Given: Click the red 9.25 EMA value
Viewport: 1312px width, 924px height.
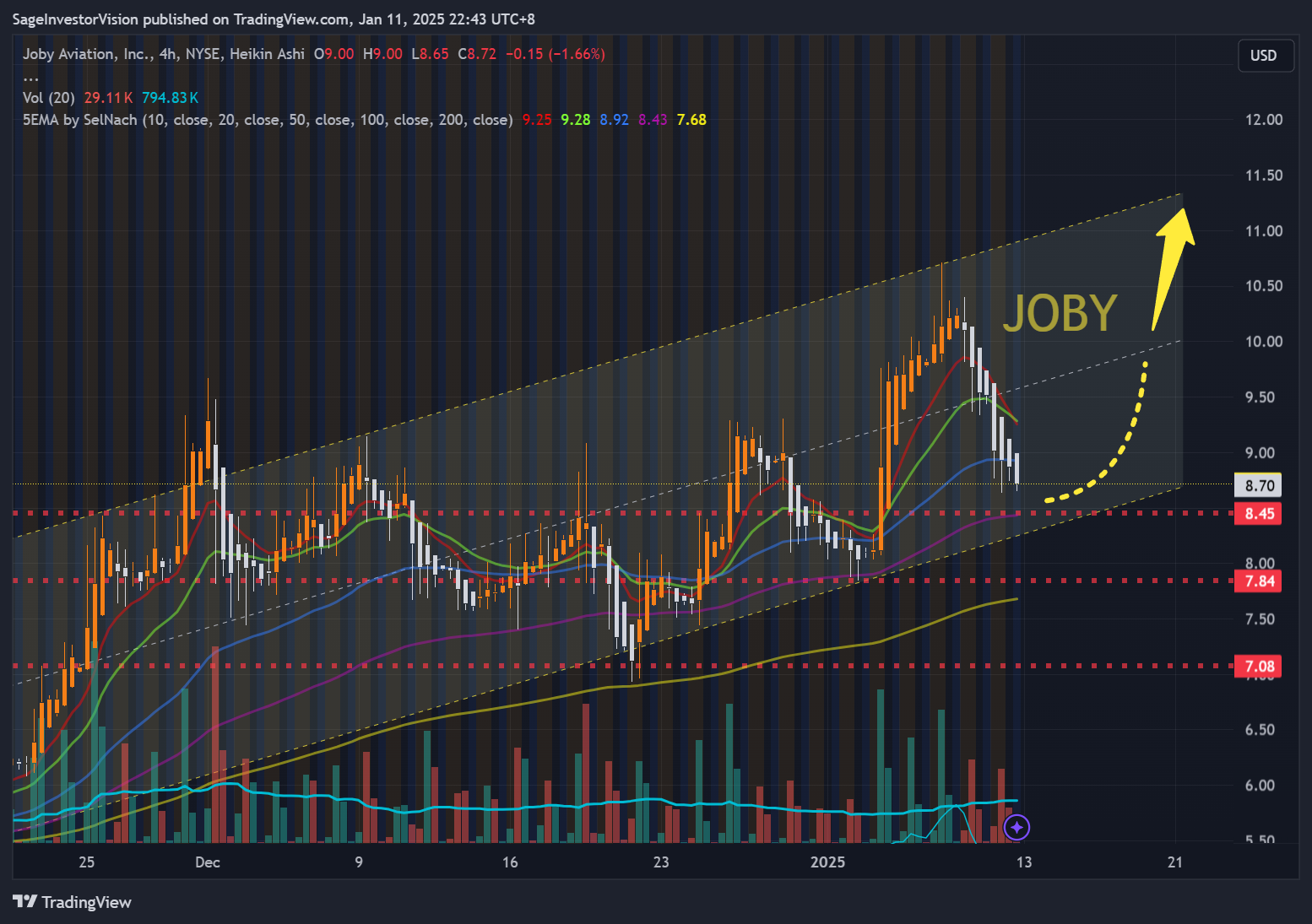Looking at the screenshot, I should pyautogui.click(x=537, y=120).
